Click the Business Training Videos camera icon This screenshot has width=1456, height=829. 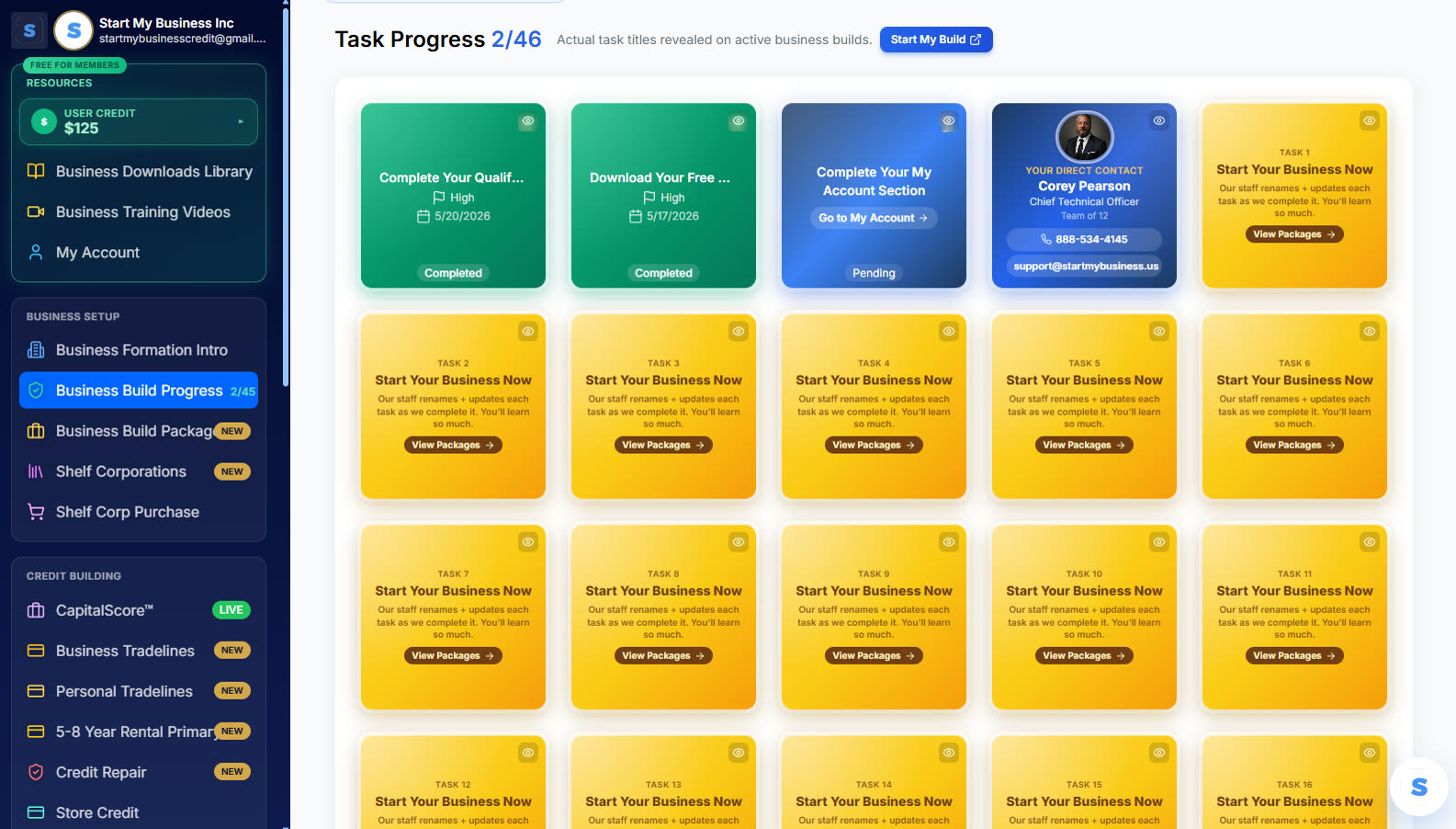click(36, 211)
